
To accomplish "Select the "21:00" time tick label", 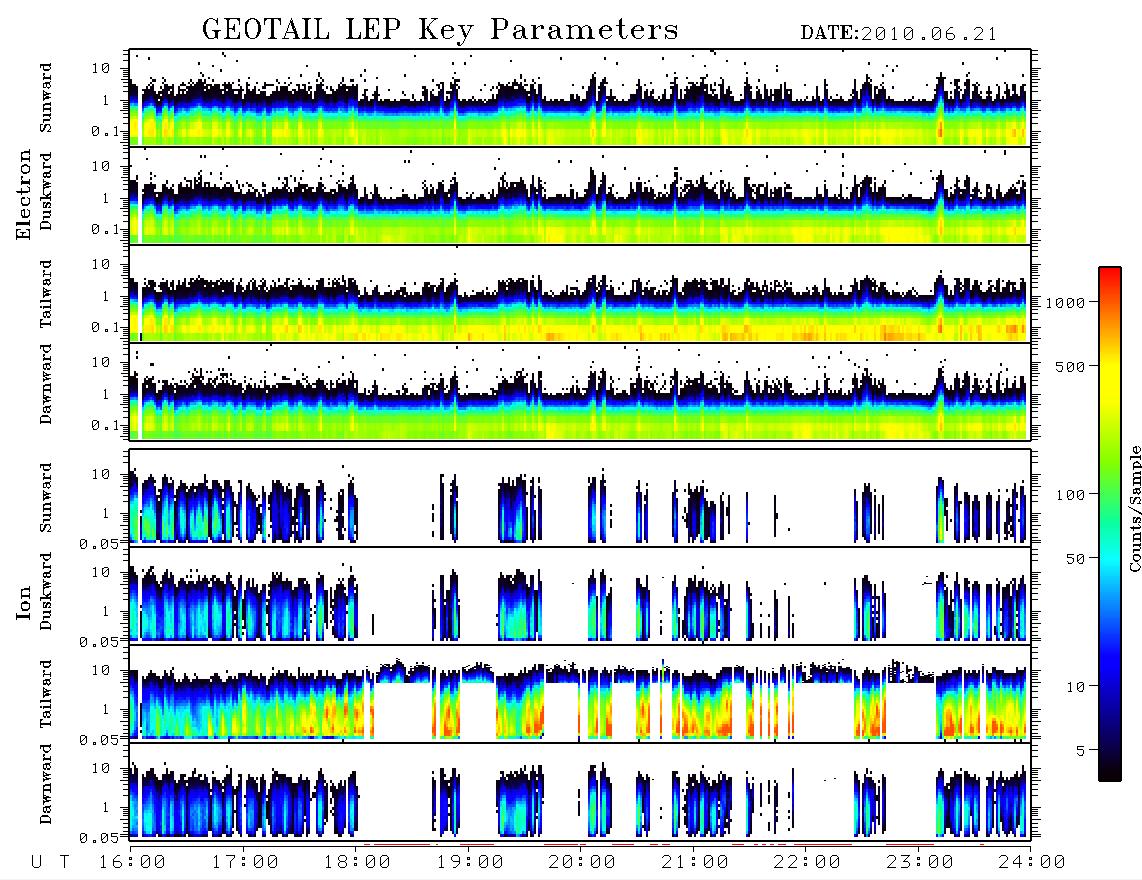I will (x=695, y=863).
